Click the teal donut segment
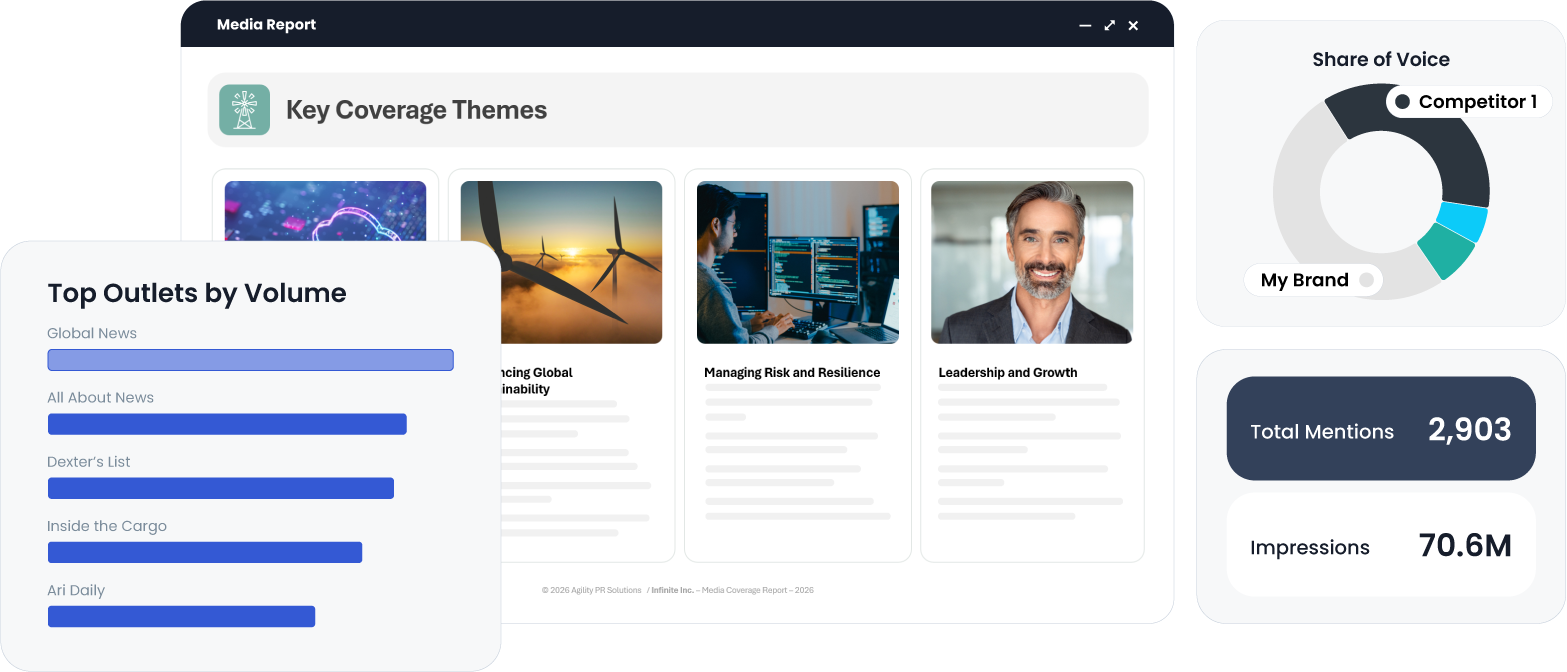 pyautogui.click(x=1446, y=251)
